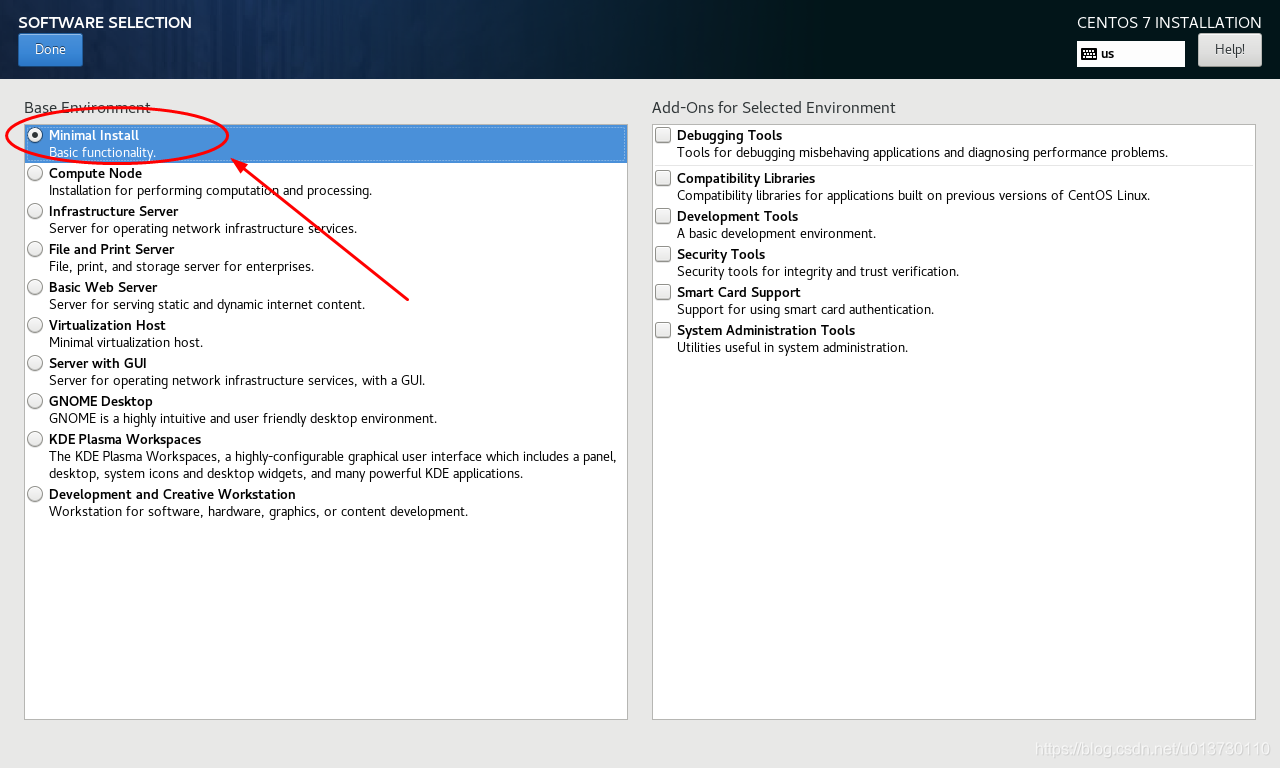Click 'Compatibility libraries for applications built' description

coord(913,195)
